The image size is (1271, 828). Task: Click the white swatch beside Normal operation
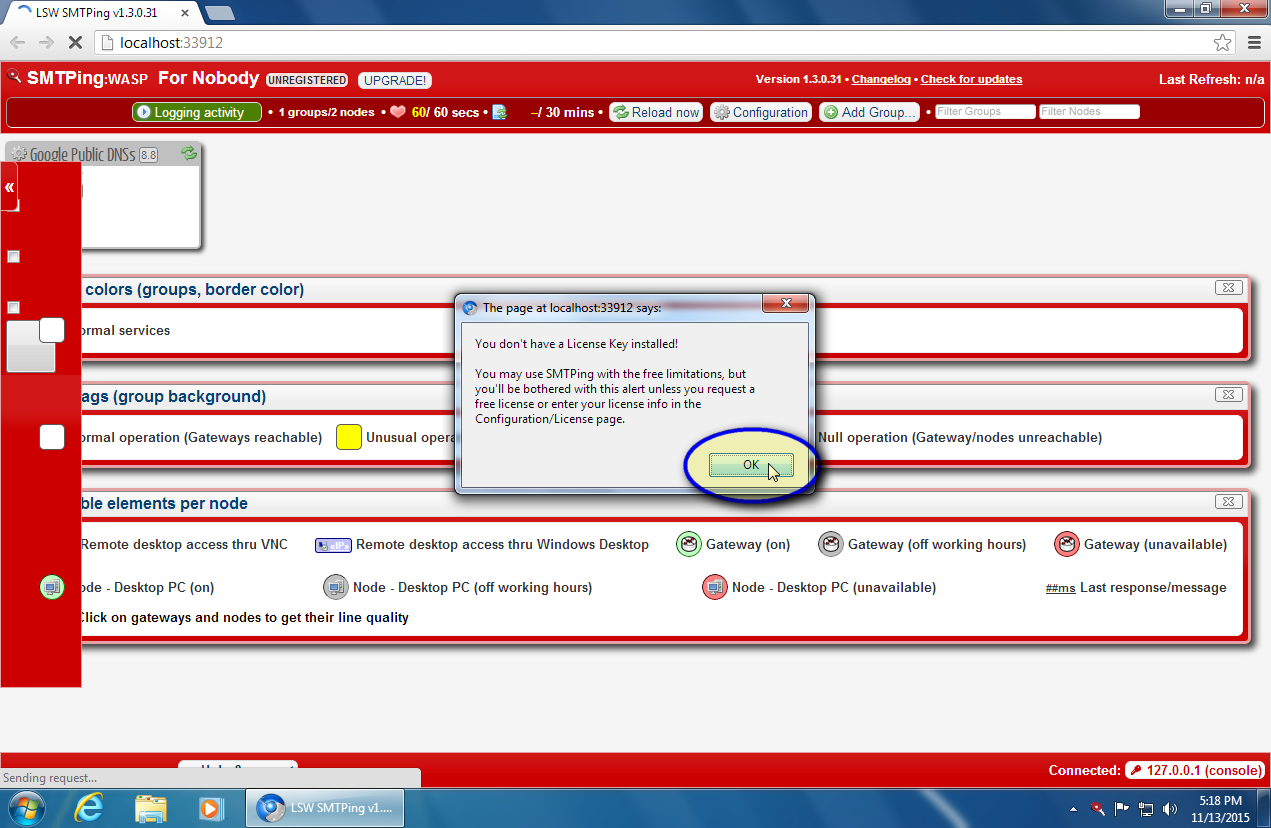[52, 437]
